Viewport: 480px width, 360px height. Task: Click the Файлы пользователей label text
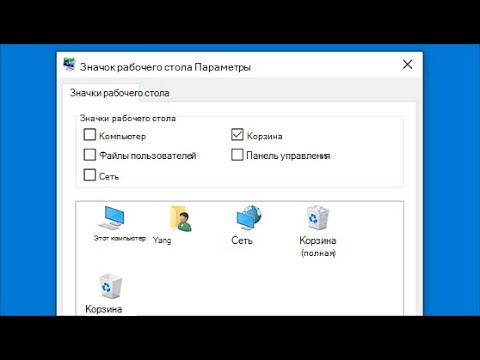[148, 155]
